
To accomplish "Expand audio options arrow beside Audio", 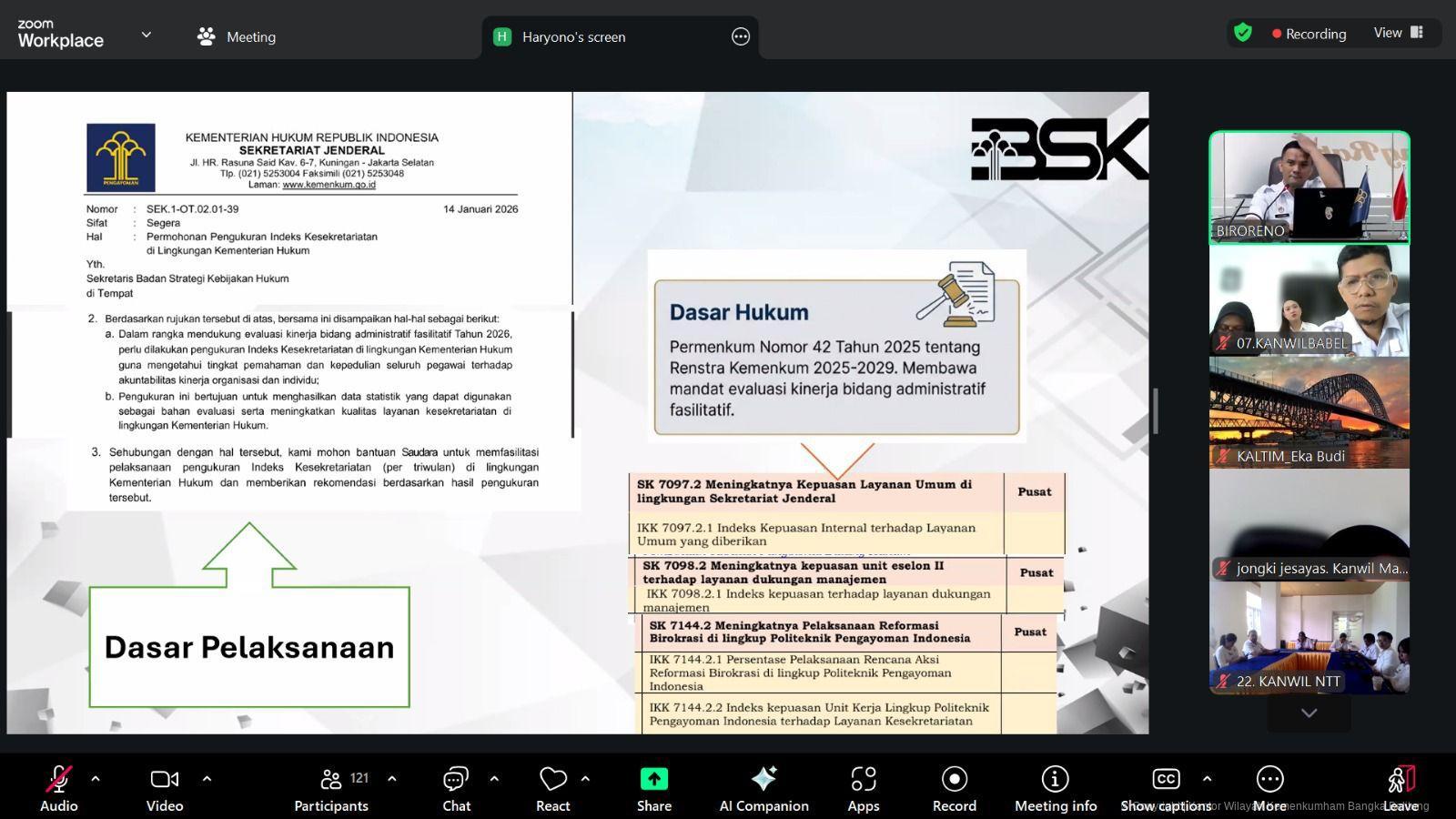I will [x=96, y=779].
